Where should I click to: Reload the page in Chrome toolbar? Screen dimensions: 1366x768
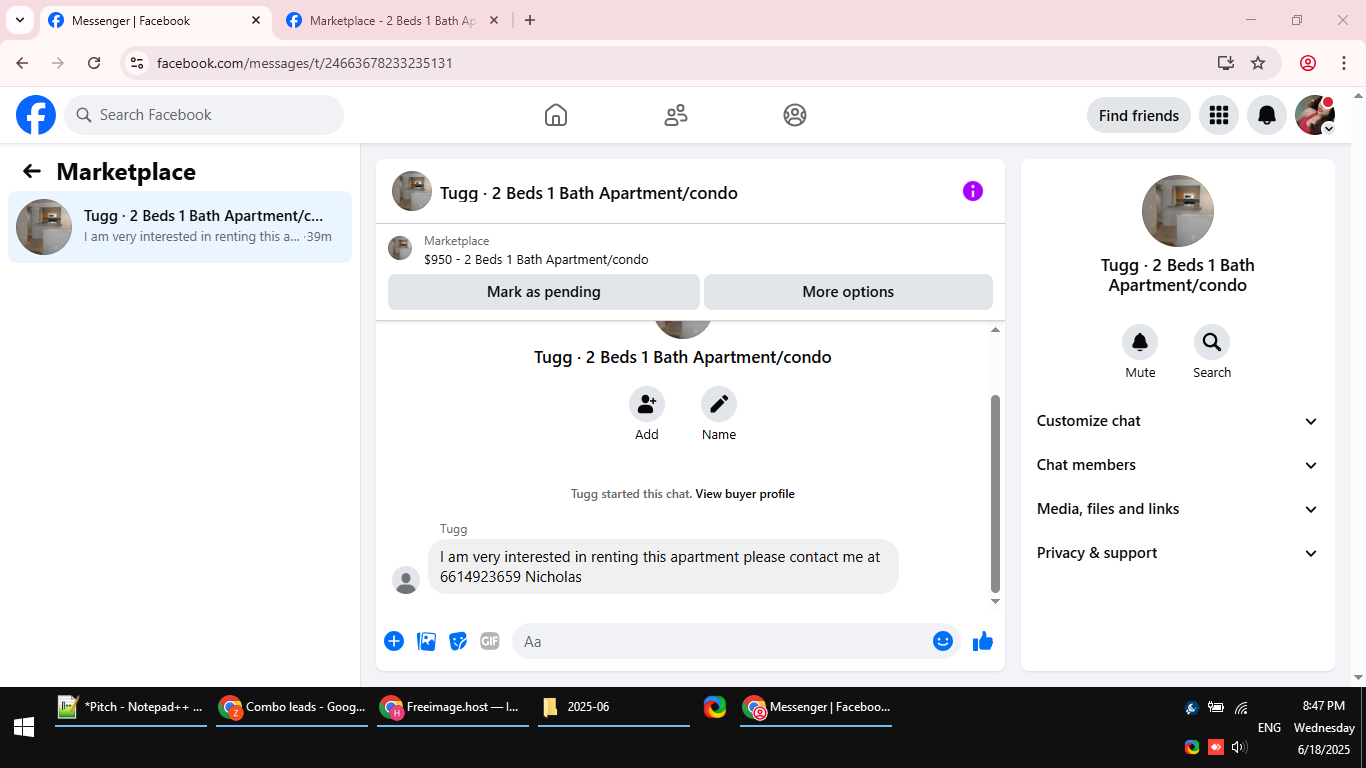(94, 63)
